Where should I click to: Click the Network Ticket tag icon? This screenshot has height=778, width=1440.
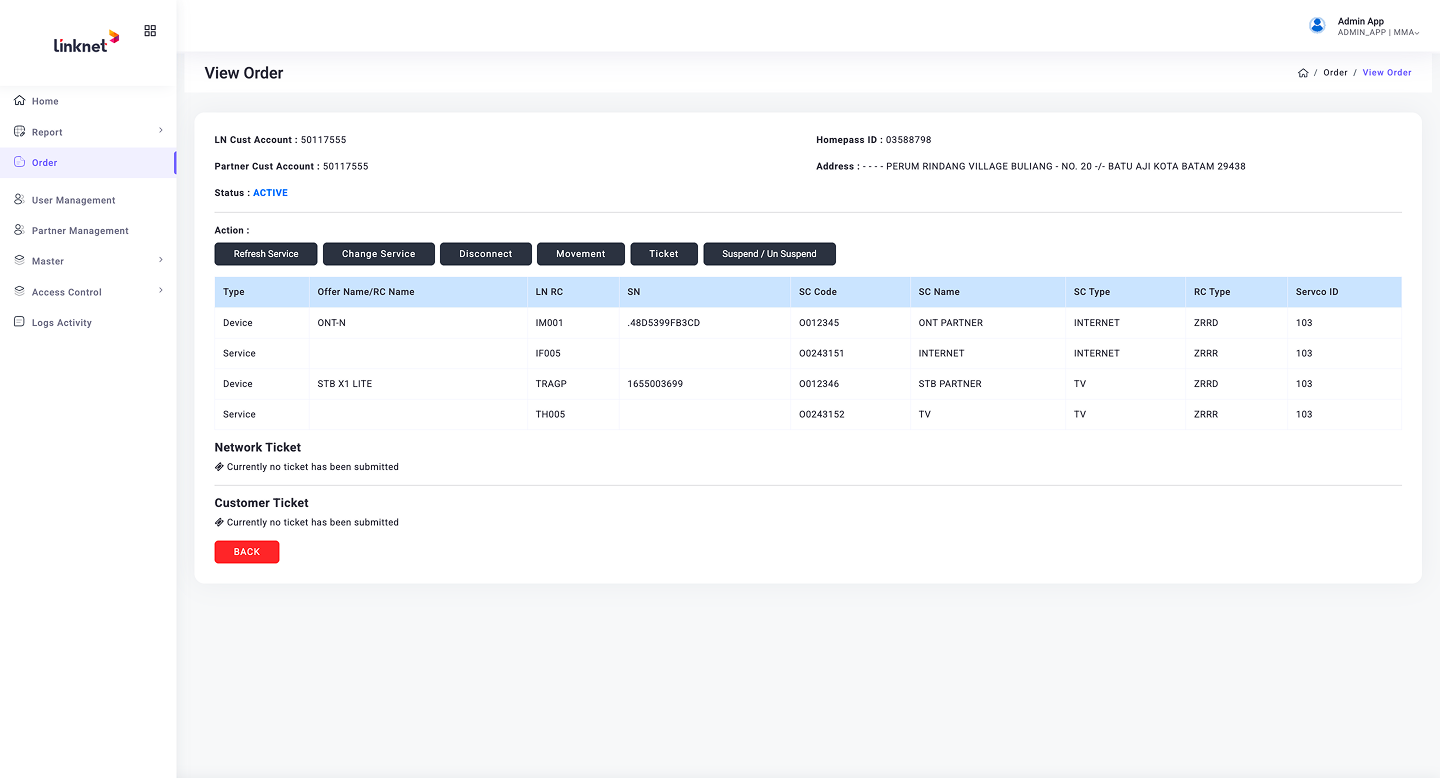pos(219,467)
